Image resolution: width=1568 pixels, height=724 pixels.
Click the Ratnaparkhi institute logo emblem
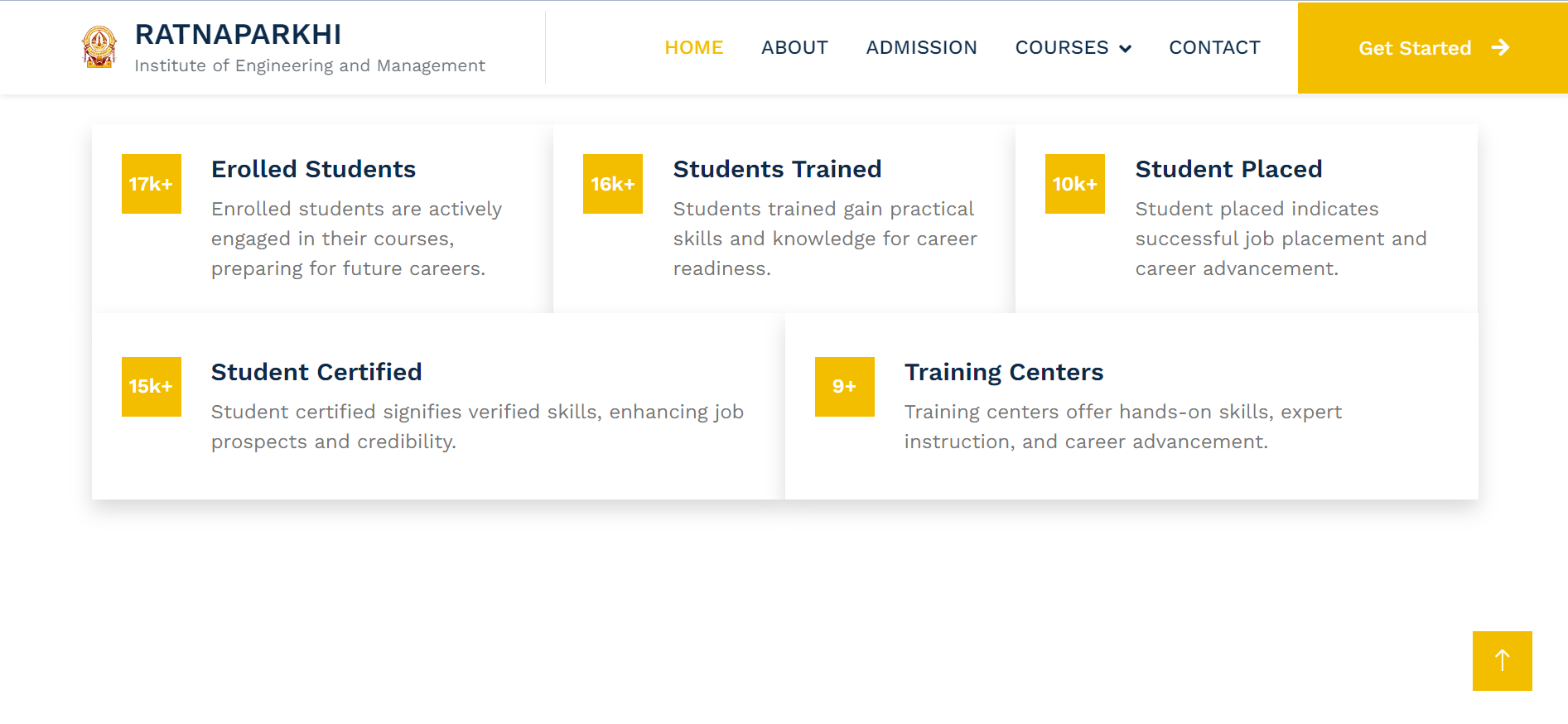(99, 47)
